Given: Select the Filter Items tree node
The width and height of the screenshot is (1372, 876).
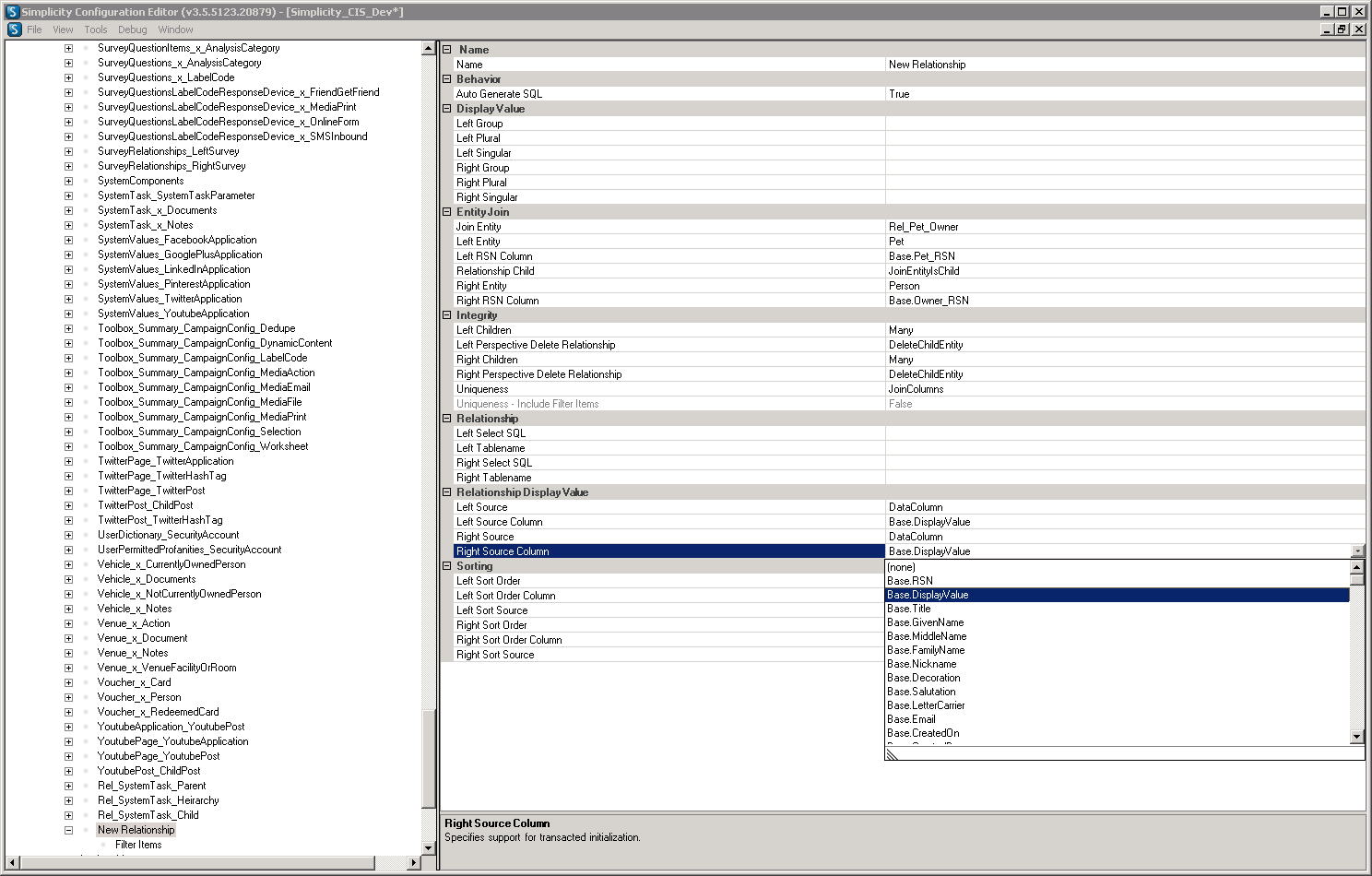Looking at the screenshot, I should pyautogui.click(x=138, y=845).
